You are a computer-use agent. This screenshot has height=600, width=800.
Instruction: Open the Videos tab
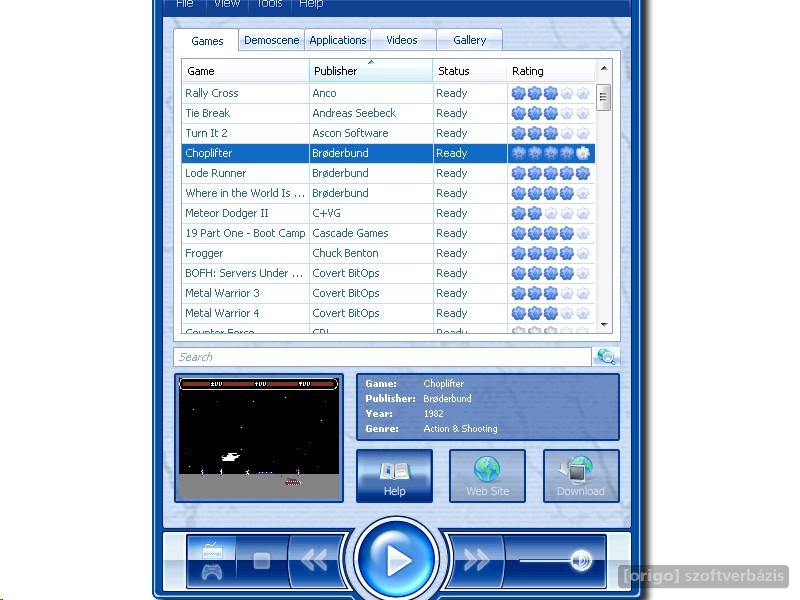click(x=402, y=40)
